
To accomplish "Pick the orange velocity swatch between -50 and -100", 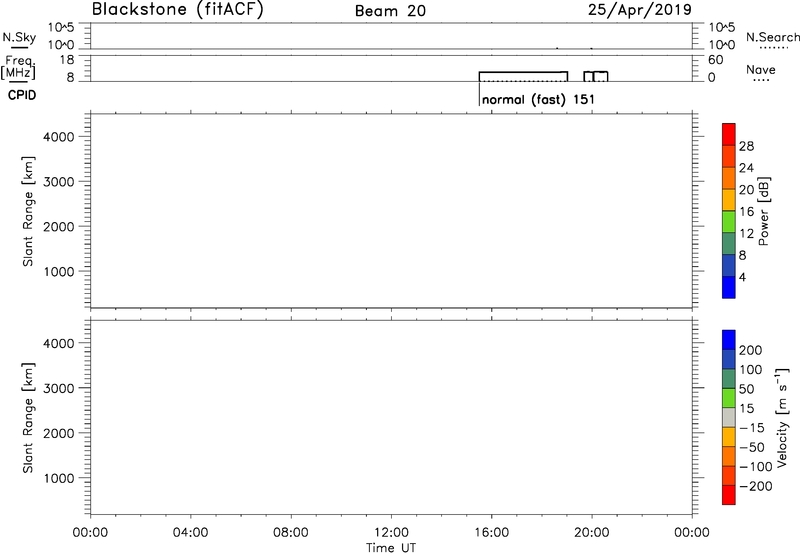I will pos(729,457).
